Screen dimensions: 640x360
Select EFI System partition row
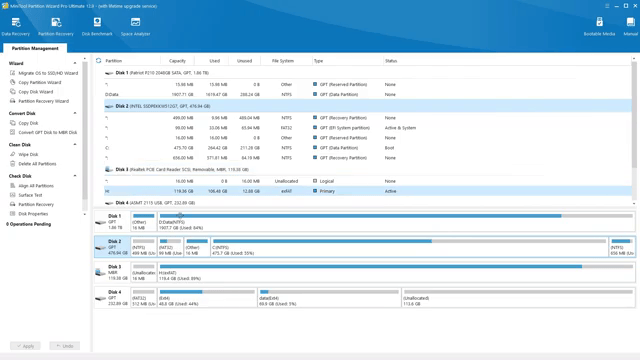pyautogui.click(x=367, y=128)
